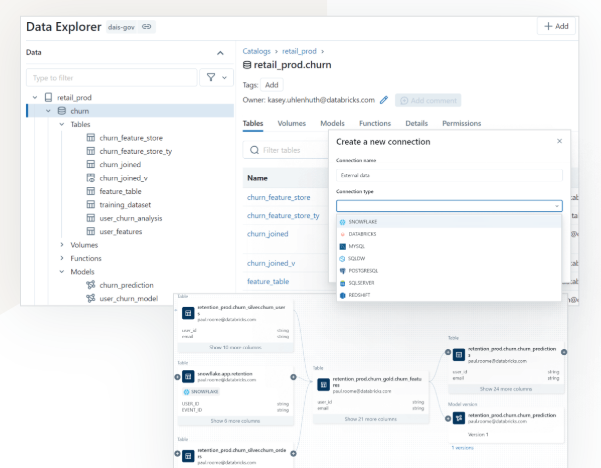Click the user_churn_model model icon

coord(90,298)
